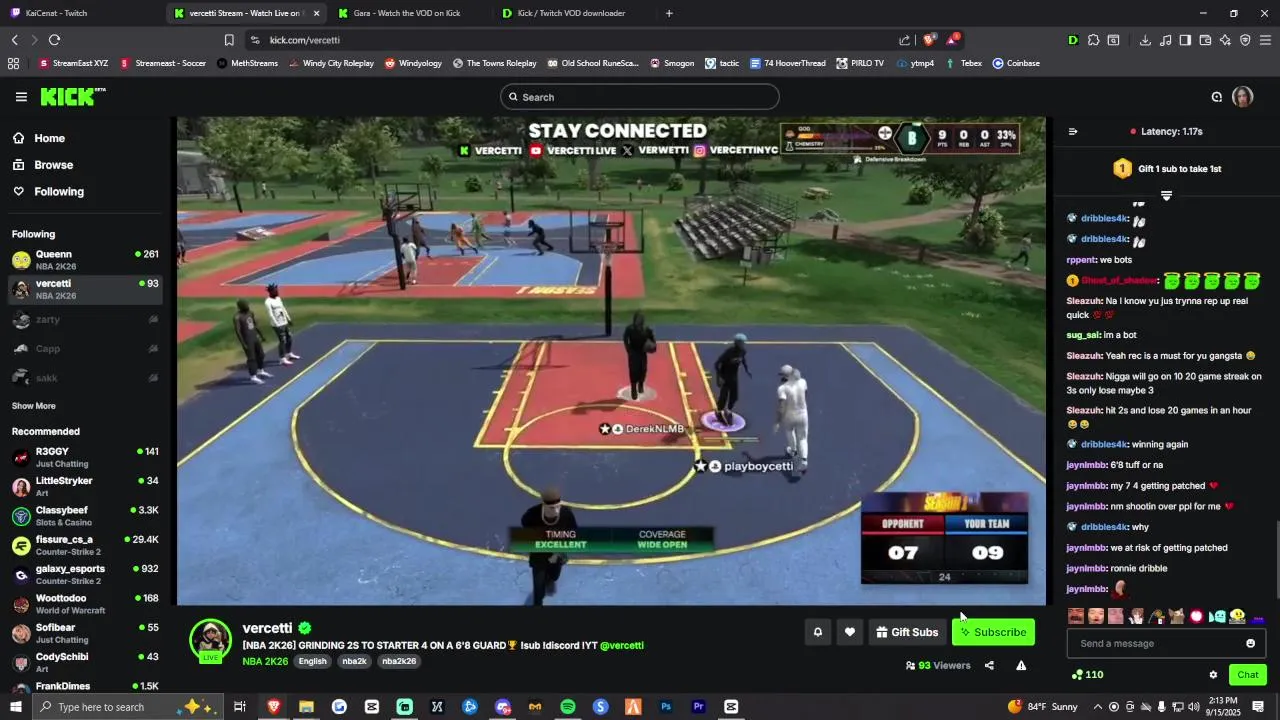1280x720 pixels.
Task: Click the Kick search field
Action: (x=640, y=97)
